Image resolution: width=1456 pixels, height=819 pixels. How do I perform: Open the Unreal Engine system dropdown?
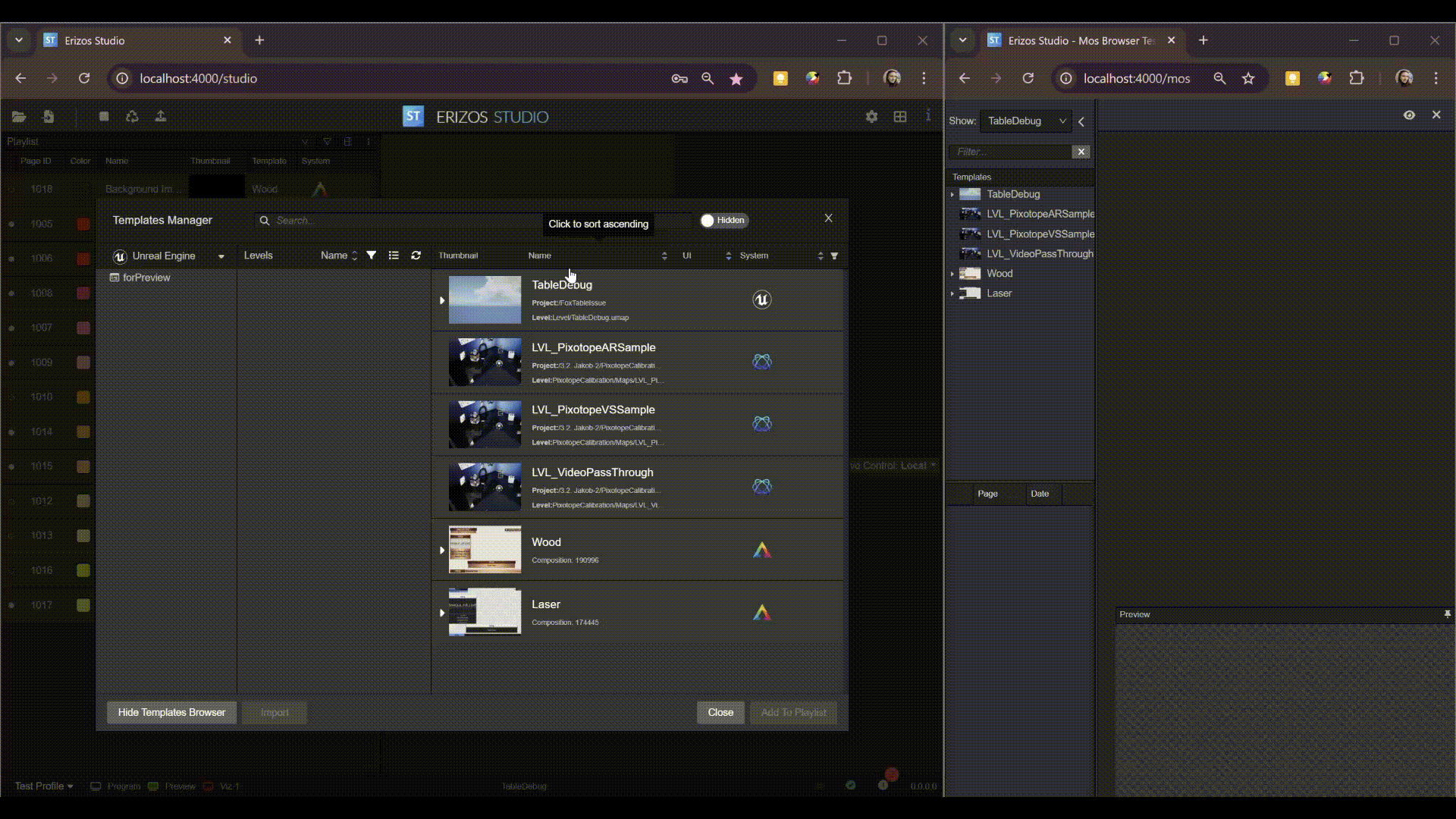click(x=168, y=256)
